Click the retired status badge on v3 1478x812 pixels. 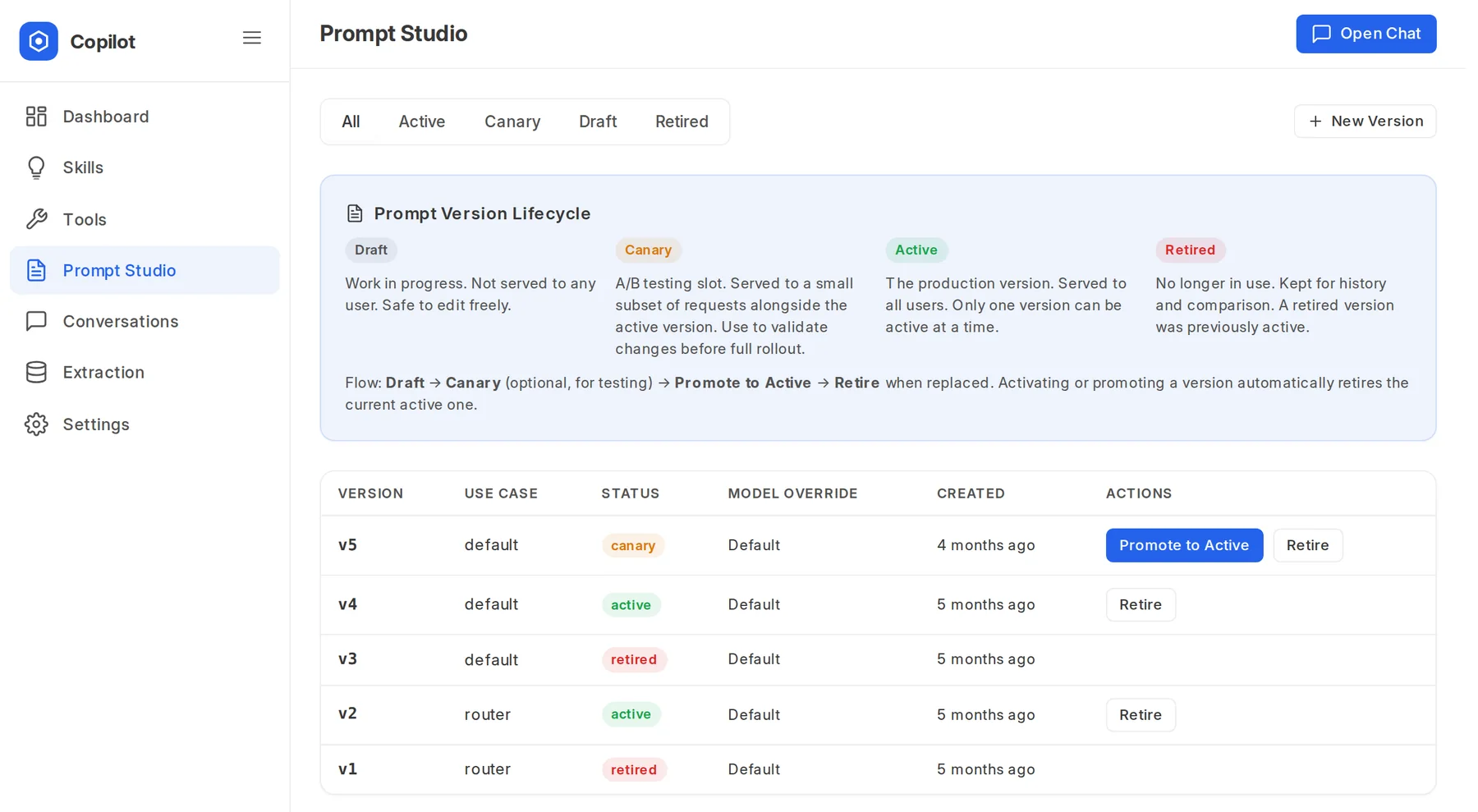(x=634, y=660)
